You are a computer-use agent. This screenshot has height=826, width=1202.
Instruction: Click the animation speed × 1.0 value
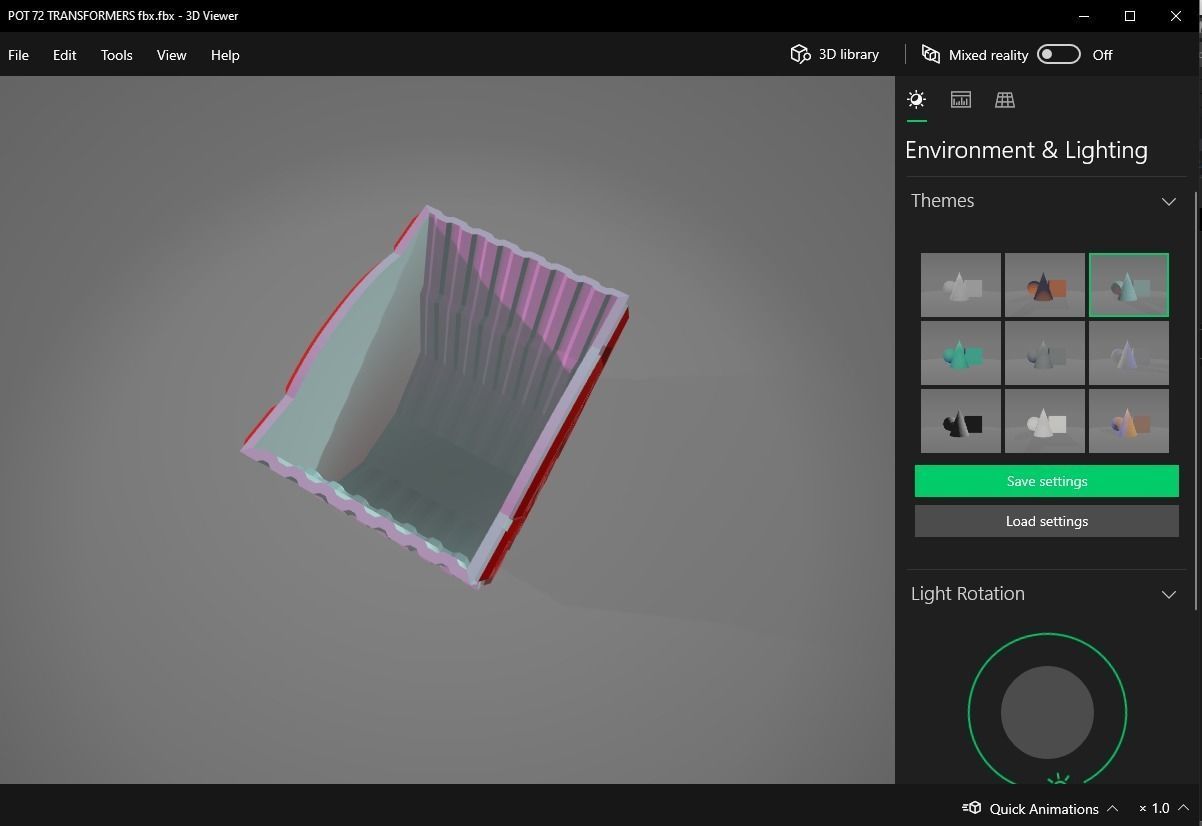coord(1154,808)
